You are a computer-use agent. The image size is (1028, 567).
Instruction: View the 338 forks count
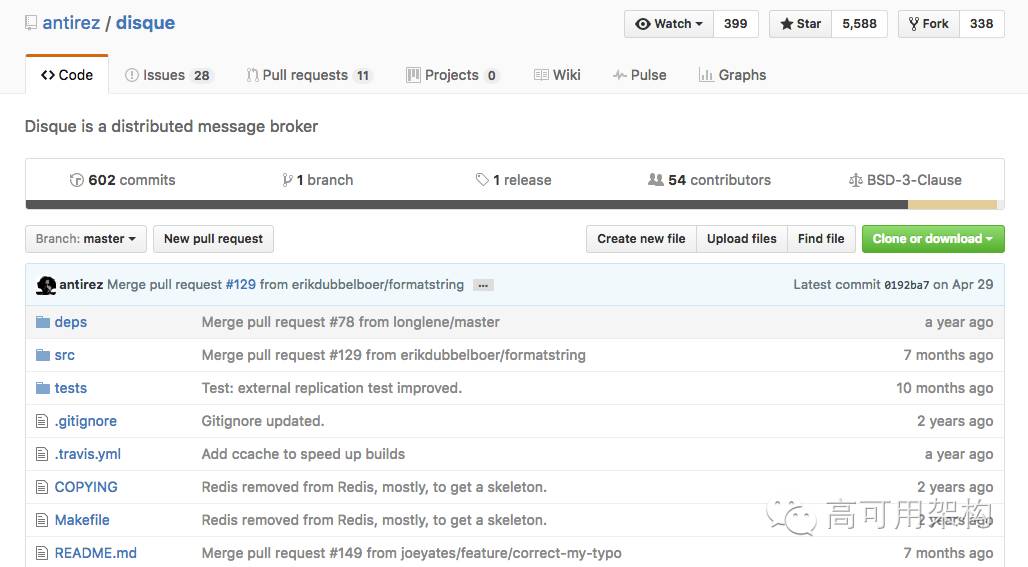(981, 24)
